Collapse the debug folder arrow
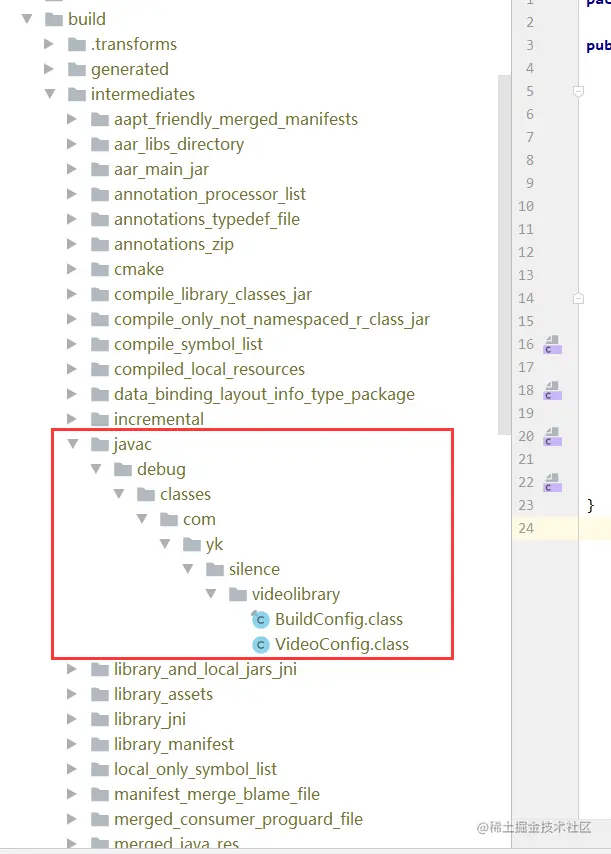 click(96, 469)
